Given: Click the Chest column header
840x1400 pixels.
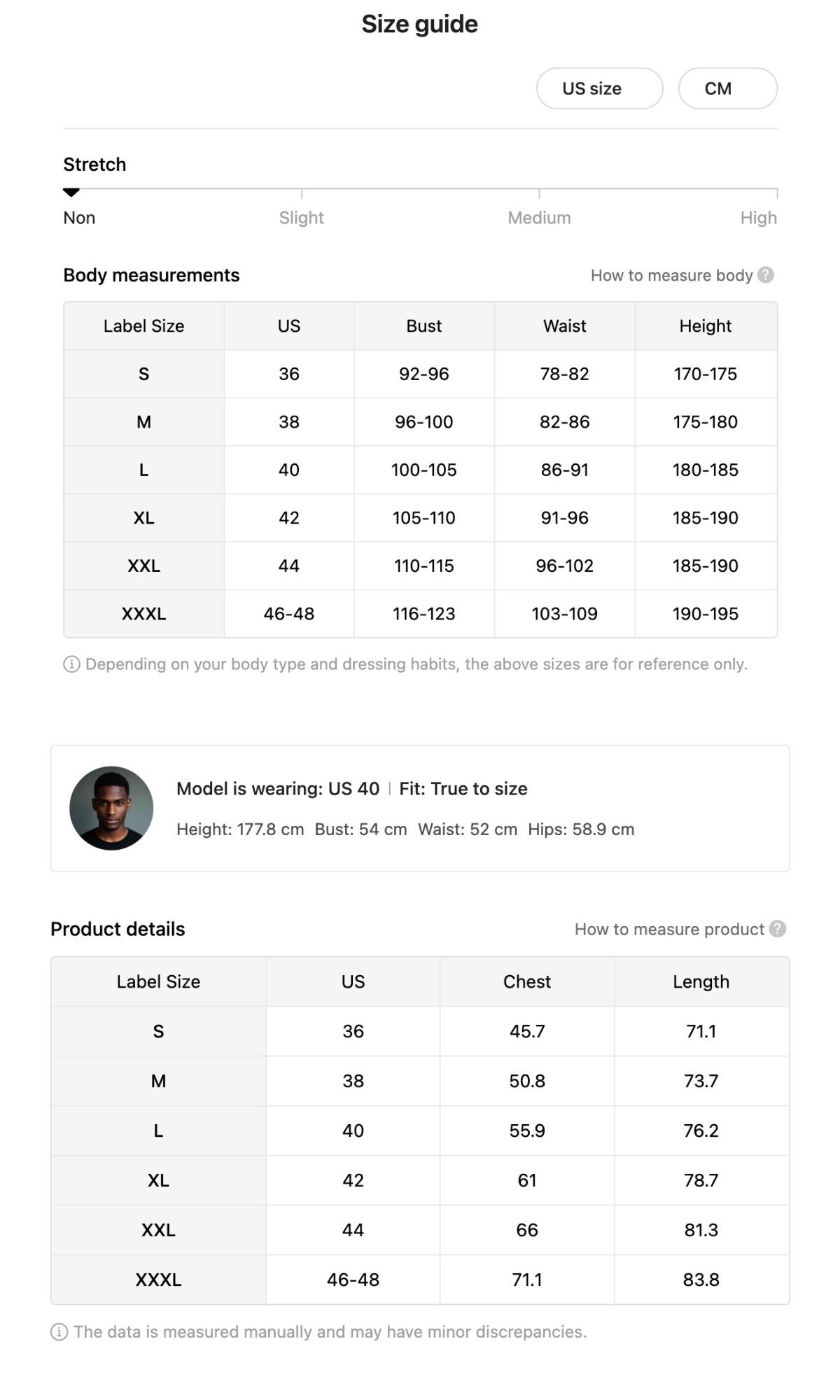Looking at the screenshot, I should (526, 981).
